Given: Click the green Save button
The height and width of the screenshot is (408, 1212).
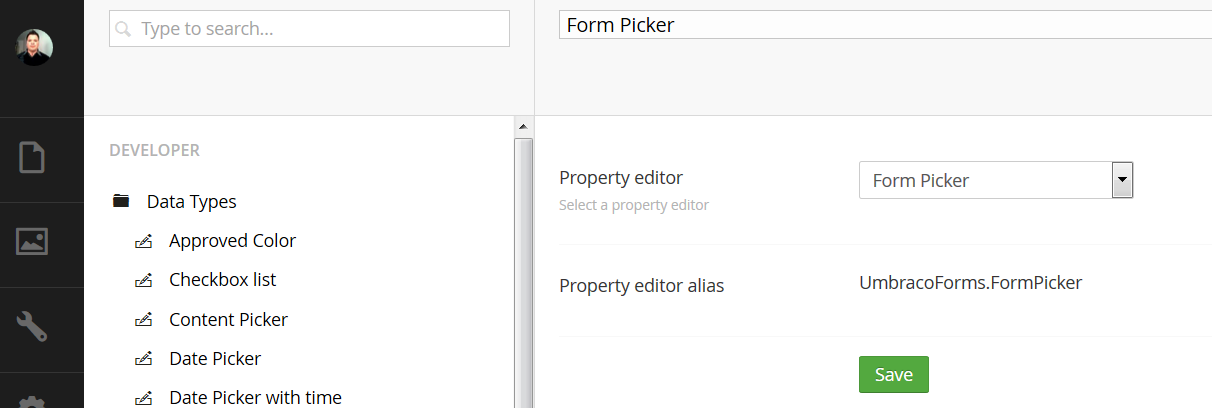Looking at the screenshot, I should (894, 374).
